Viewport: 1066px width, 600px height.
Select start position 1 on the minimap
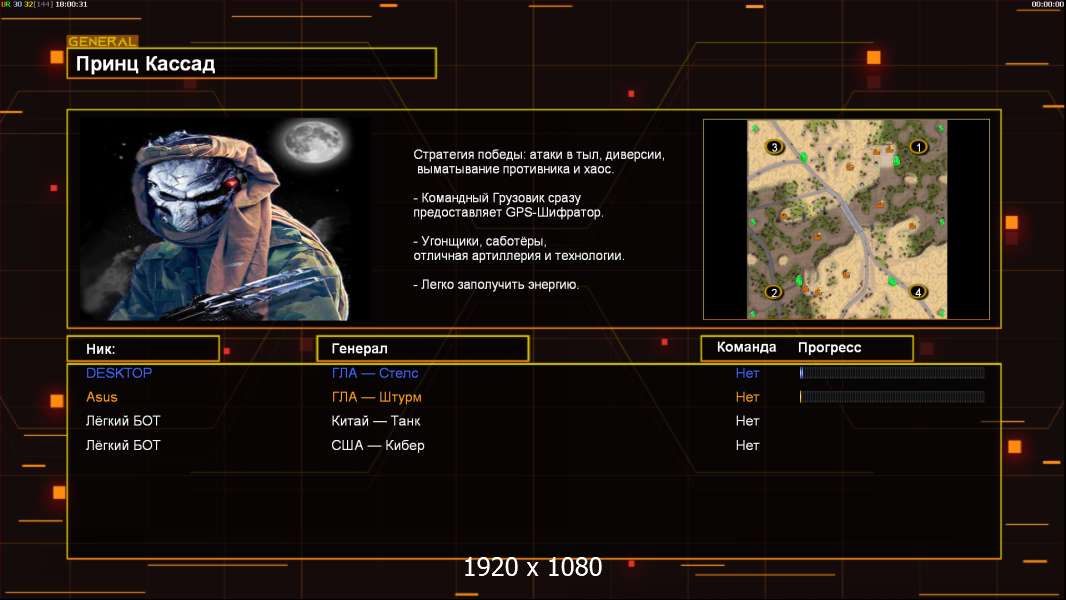pyautogui.click(x=918, y=147)
